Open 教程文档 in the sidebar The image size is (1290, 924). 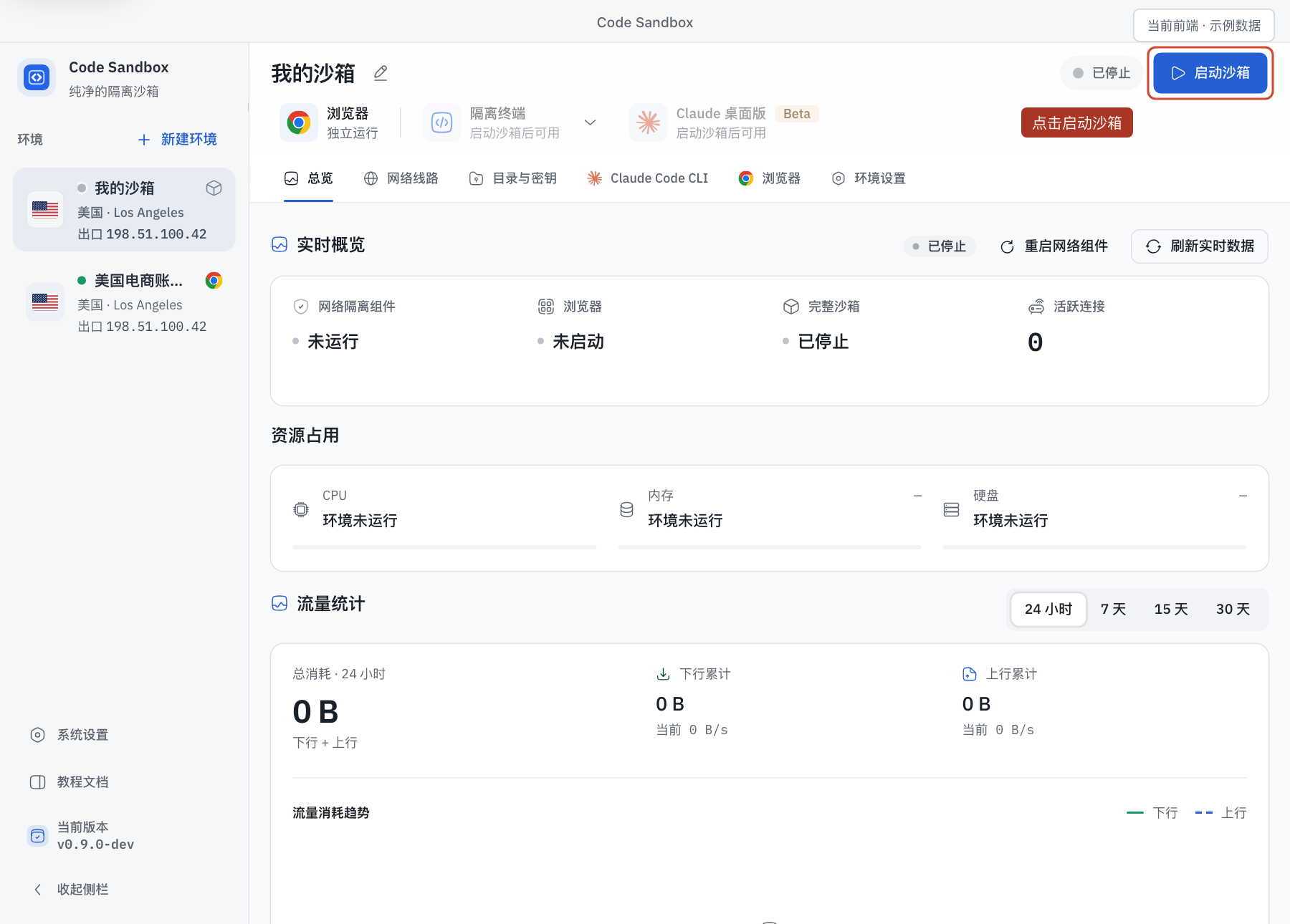click(x=70, y=782)
